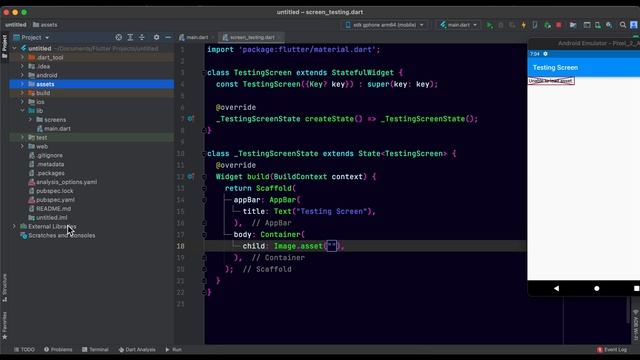
Task: Open the Favorites side tool window
Action: coord(4,325)
